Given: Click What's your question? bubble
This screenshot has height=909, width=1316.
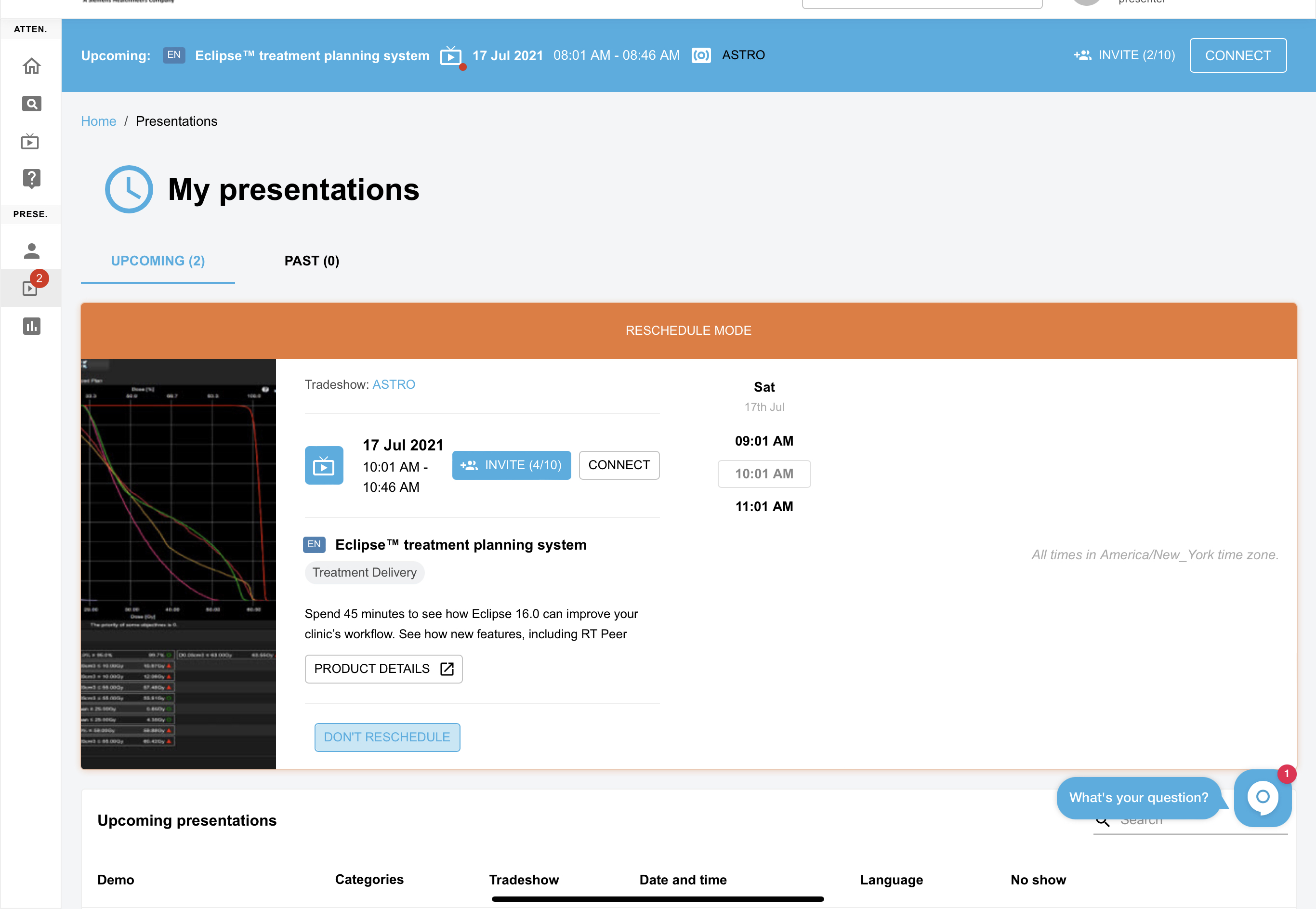Looking at the screenshot, I should [x=1138, y=797].
